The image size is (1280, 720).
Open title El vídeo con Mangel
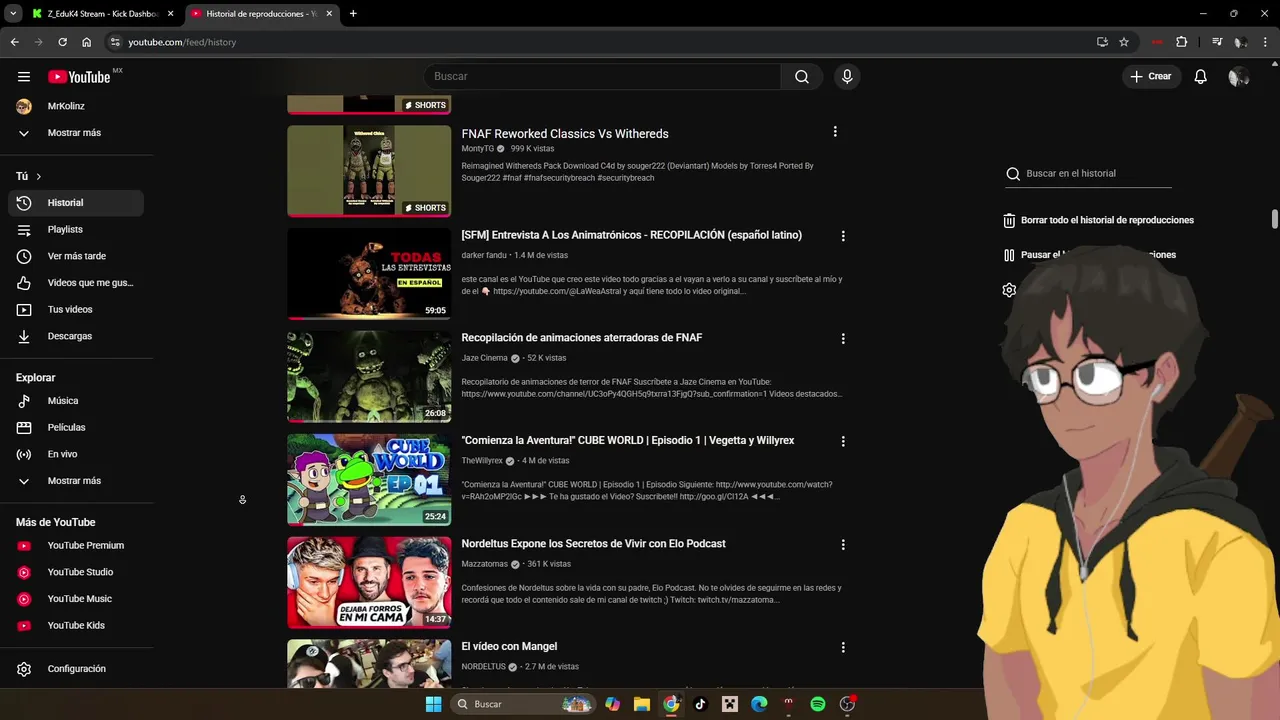tap(509, 647)
